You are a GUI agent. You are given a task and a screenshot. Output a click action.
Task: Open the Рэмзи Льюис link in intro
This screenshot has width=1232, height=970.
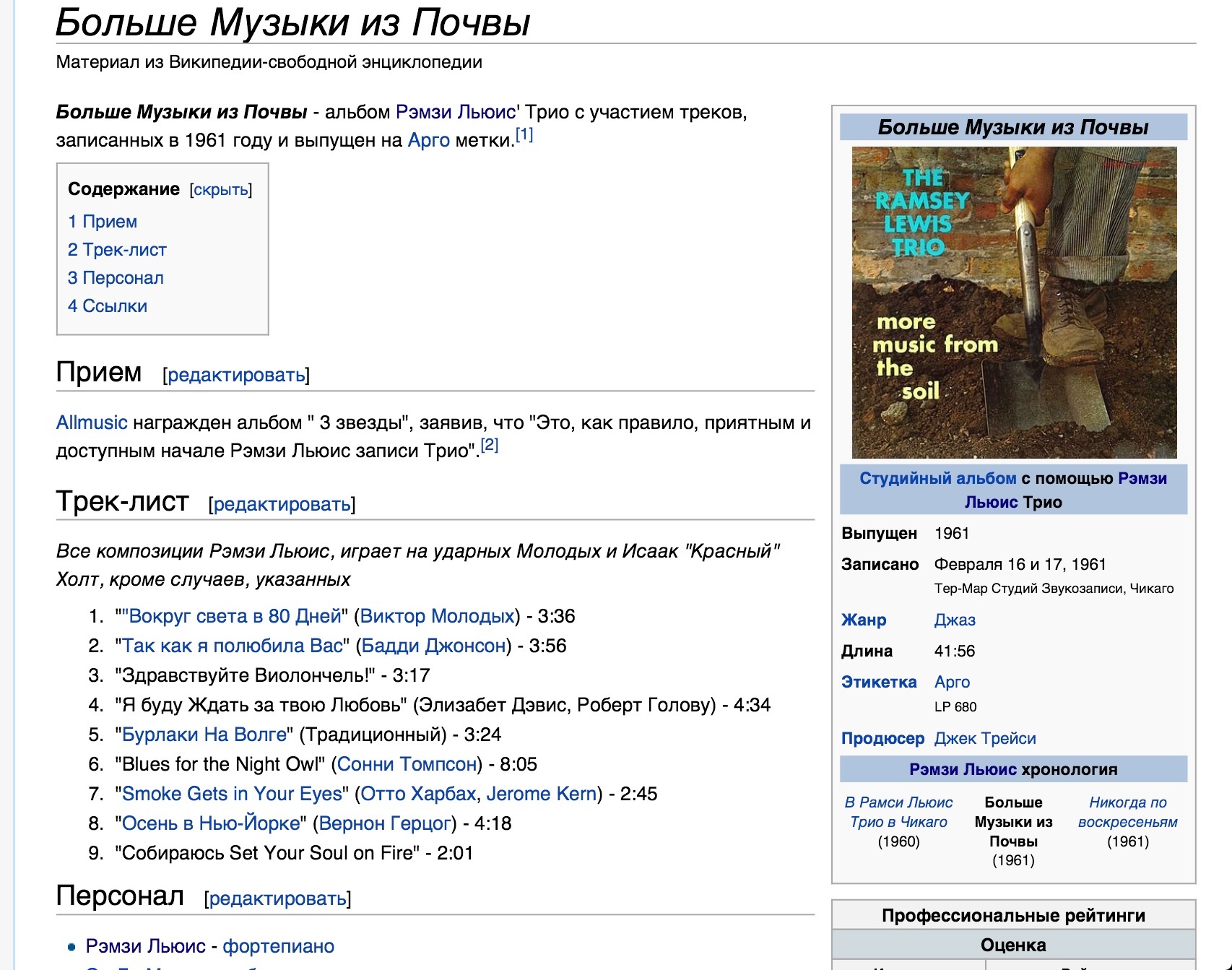point(455,112)
